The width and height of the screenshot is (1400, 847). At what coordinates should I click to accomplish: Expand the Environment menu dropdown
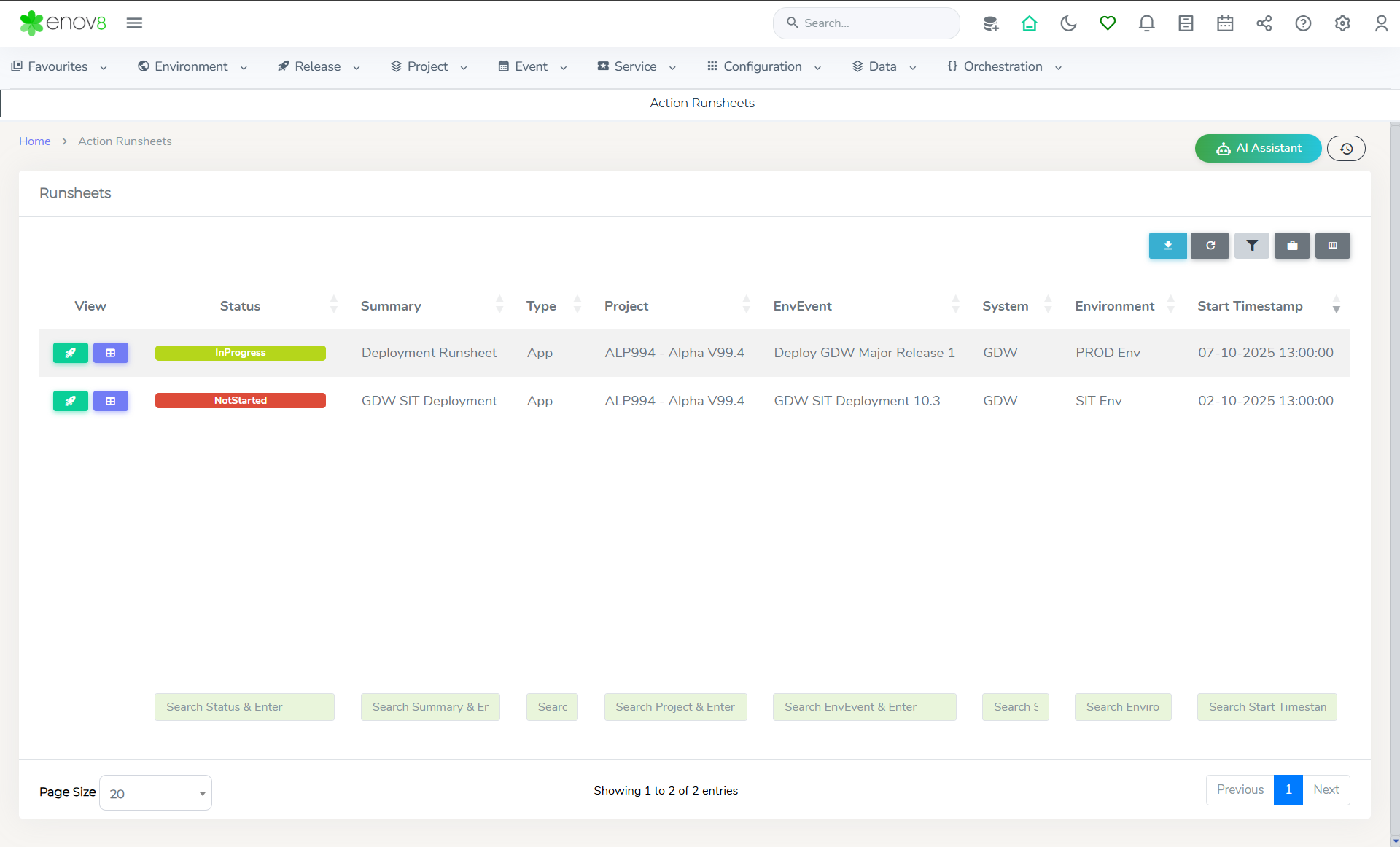click(192, 66)
